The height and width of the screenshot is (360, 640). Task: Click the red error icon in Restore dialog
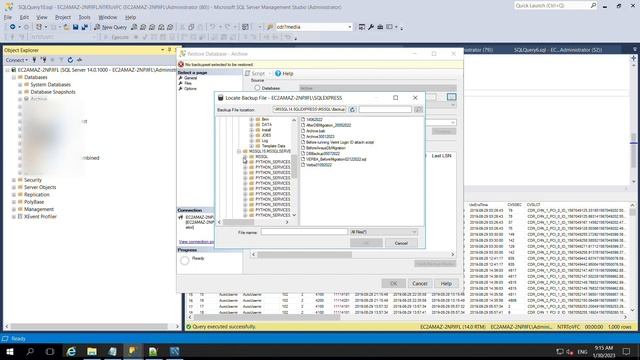pyautogui.click(x=181, y=64)
